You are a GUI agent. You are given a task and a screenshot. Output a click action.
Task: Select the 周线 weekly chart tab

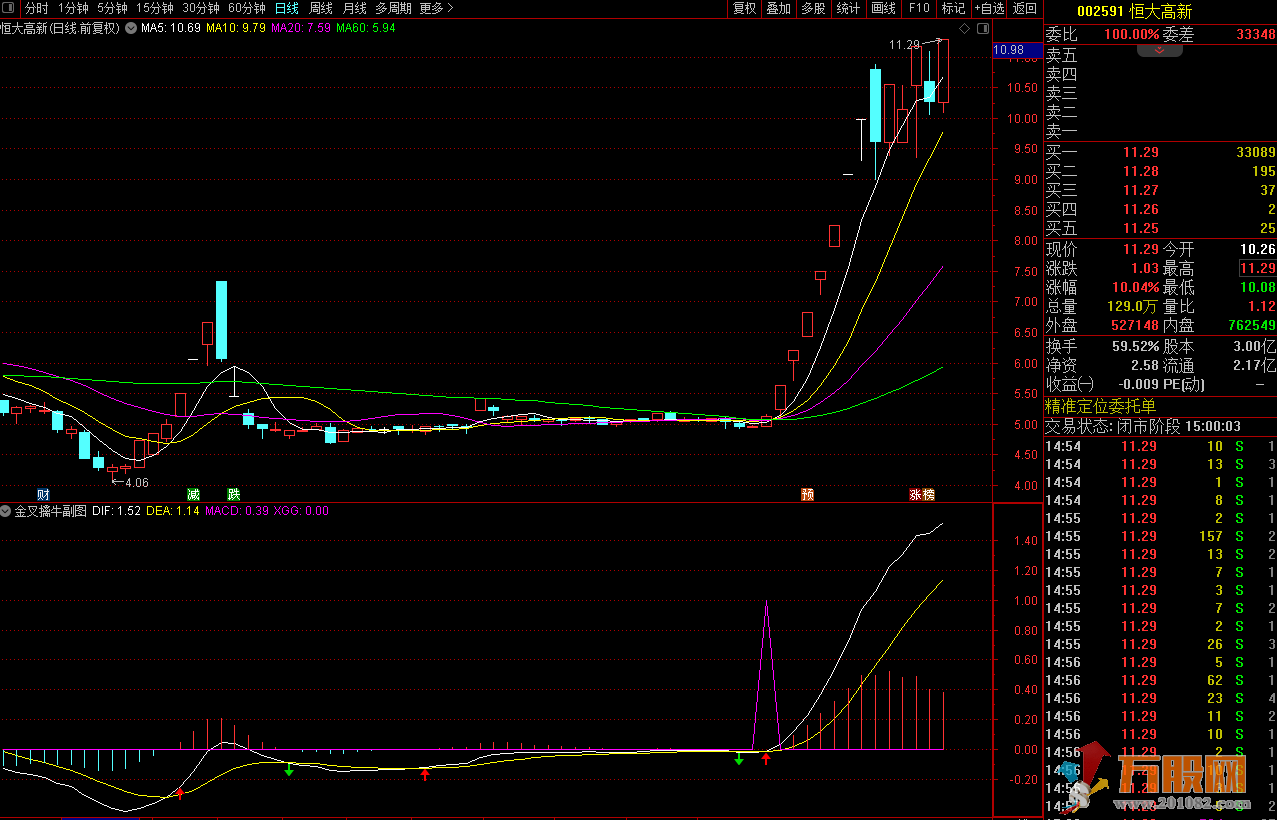(x=320, y=8)
